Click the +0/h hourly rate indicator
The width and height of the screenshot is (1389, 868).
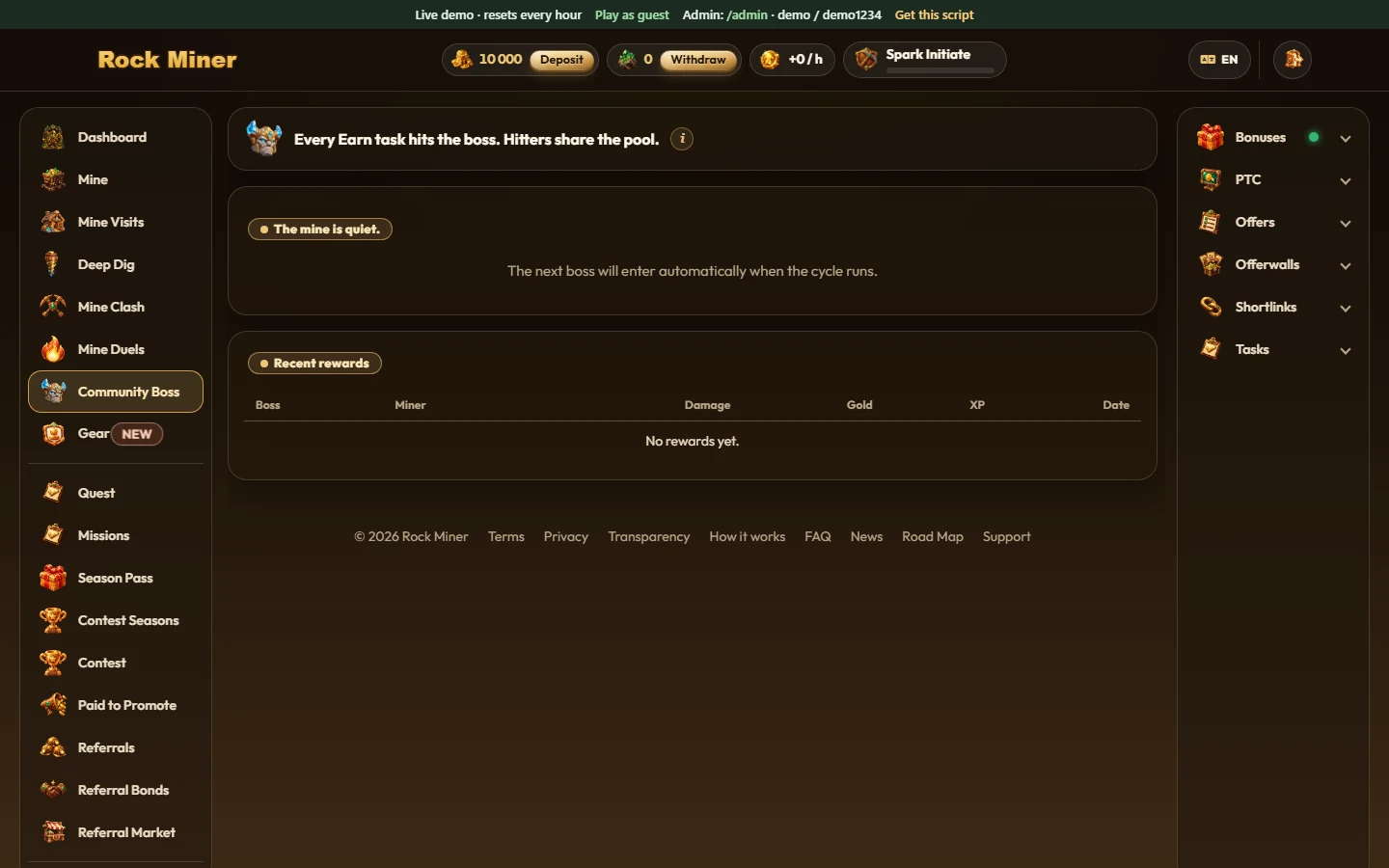tap(792, 60)
